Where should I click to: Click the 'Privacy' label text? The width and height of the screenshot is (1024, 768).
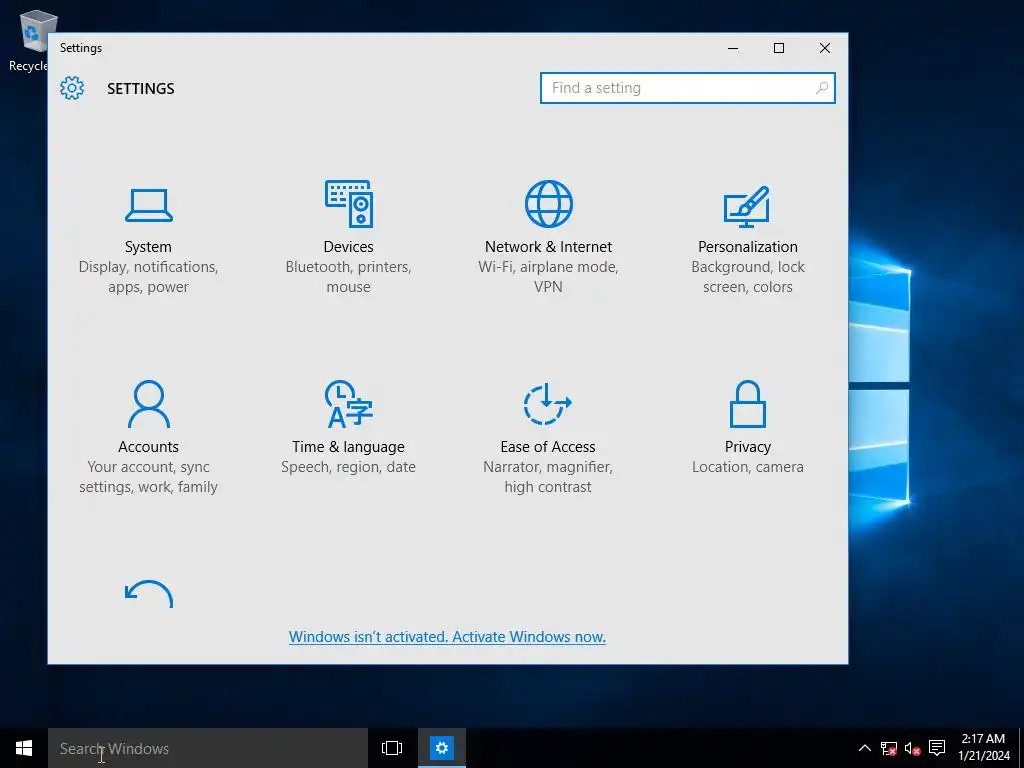coord(748,447)
